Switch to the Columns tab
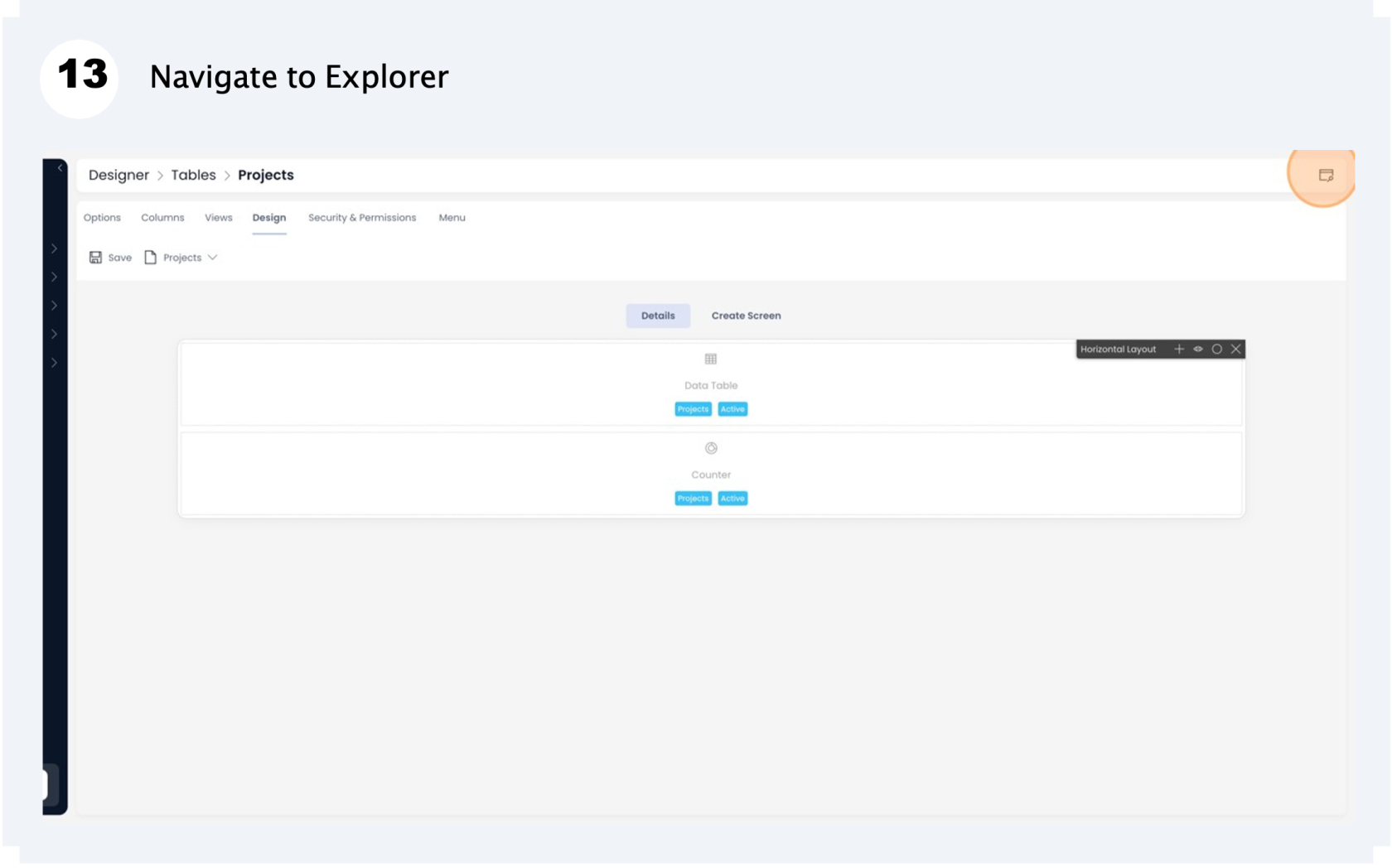Image resolution: width=1392 pixels, height=868 pixels. (x=162, y=218)
